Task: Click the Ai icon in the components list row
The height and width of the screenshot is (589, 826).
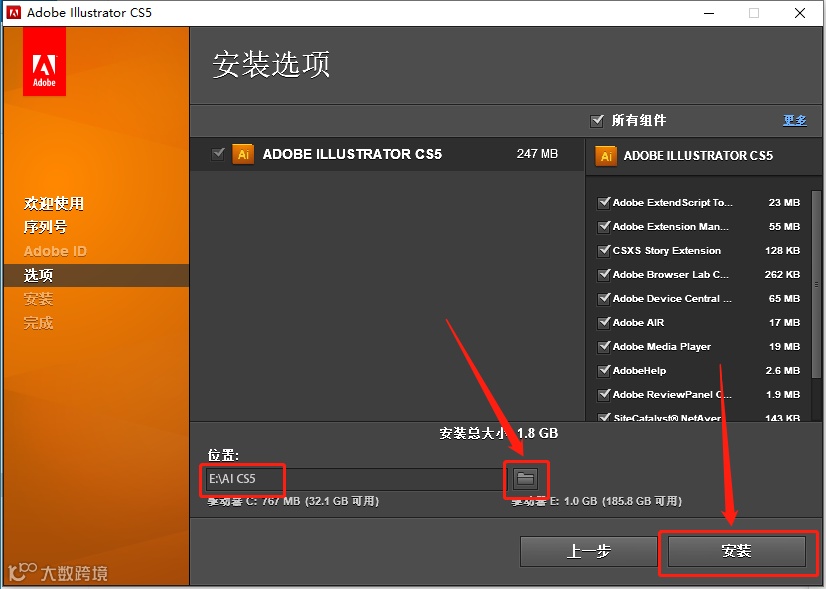Action: click(x=243, y=154)
